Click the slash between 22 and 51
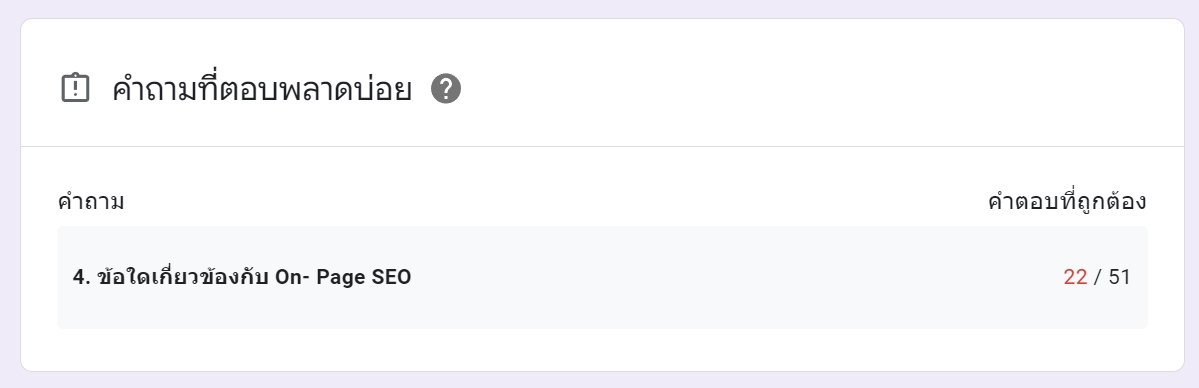Screen dimensions: 1199x388 [1098, 277]
